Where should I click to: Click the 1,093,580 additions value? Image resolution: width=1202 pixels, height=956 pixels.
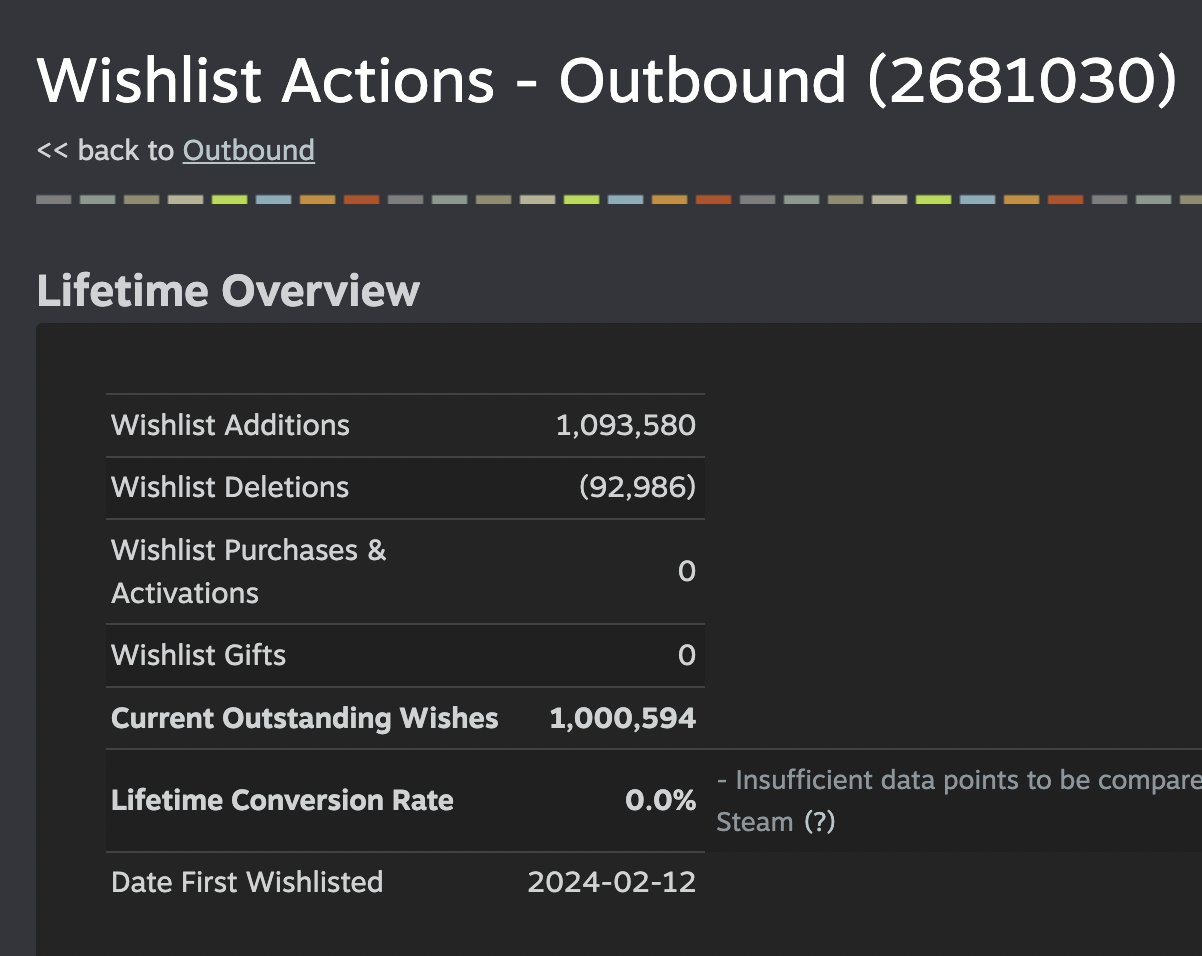(625, 425)
